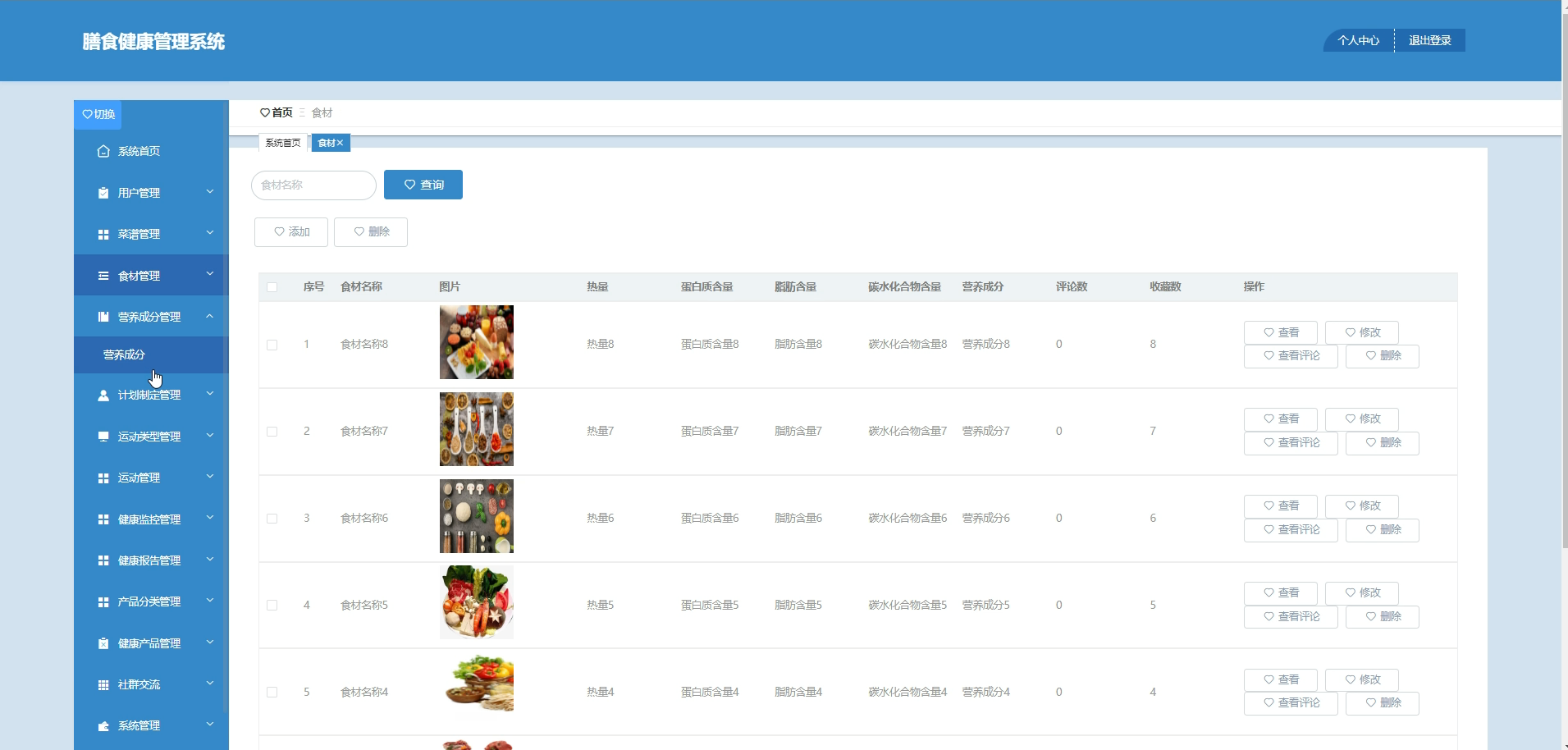Click the icon beside 系统管理
This screenshot has height=750, width=1568.
103,725
